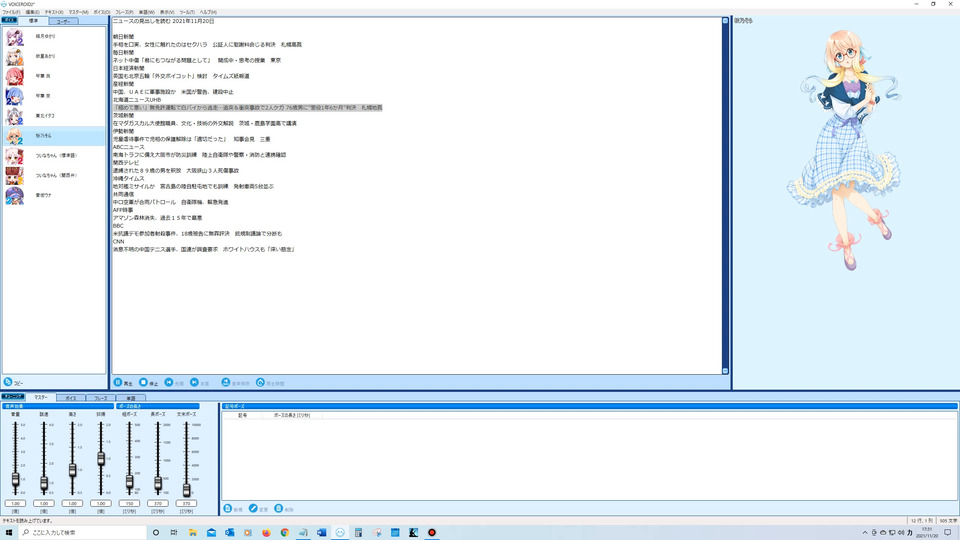960x540 pixels.
Task: Switch to the 標準 voice preset tab
Action: (x=34, y=21)
